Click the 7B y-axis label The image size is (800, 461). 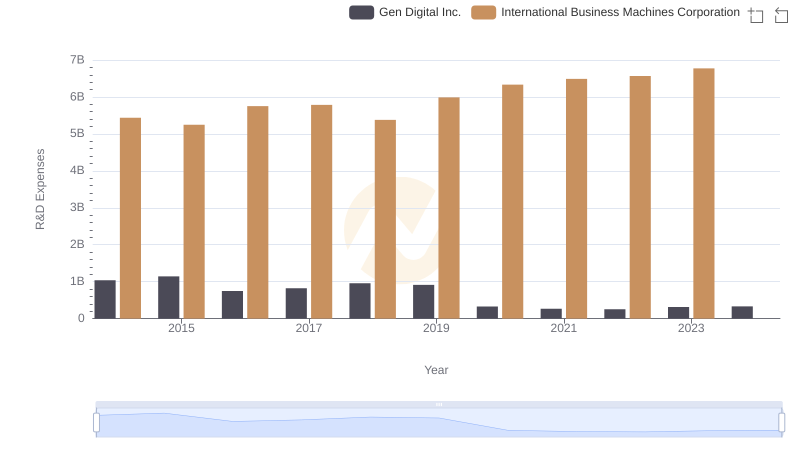point(77,60)
